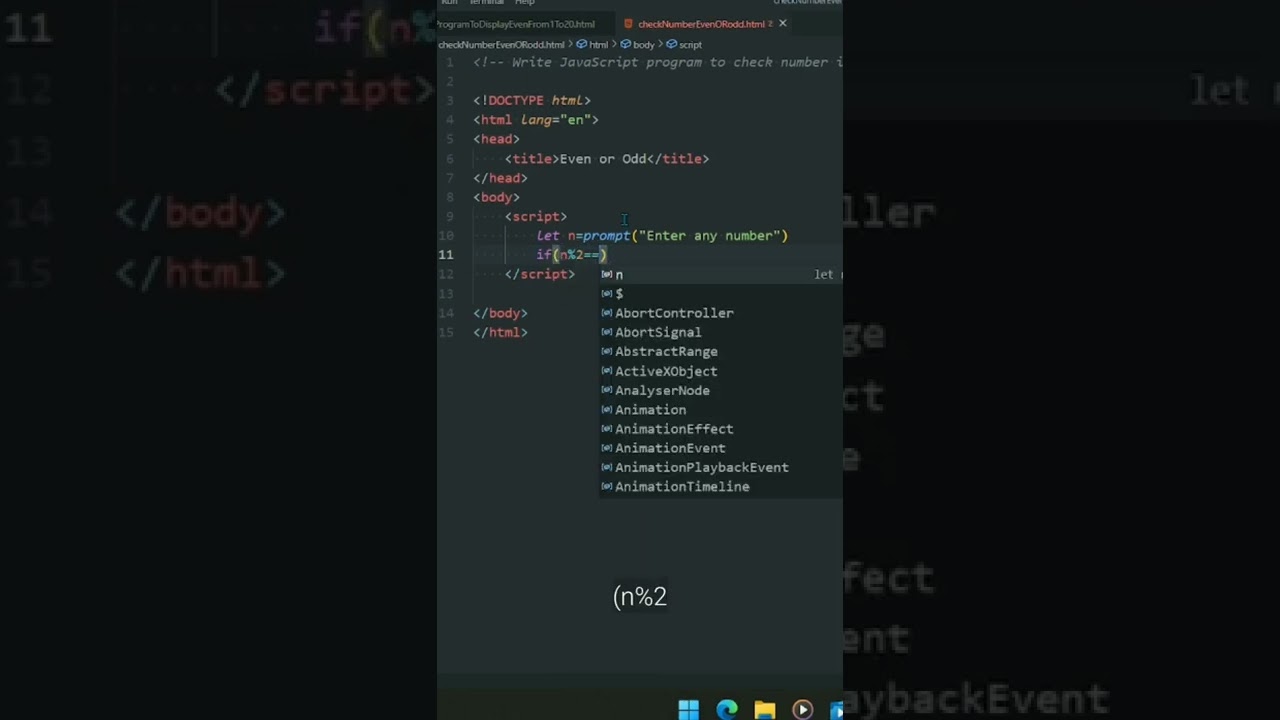Viewport: 1280px width, 720px height.
Task: Open the Windows Start menu
Action: 689,710
